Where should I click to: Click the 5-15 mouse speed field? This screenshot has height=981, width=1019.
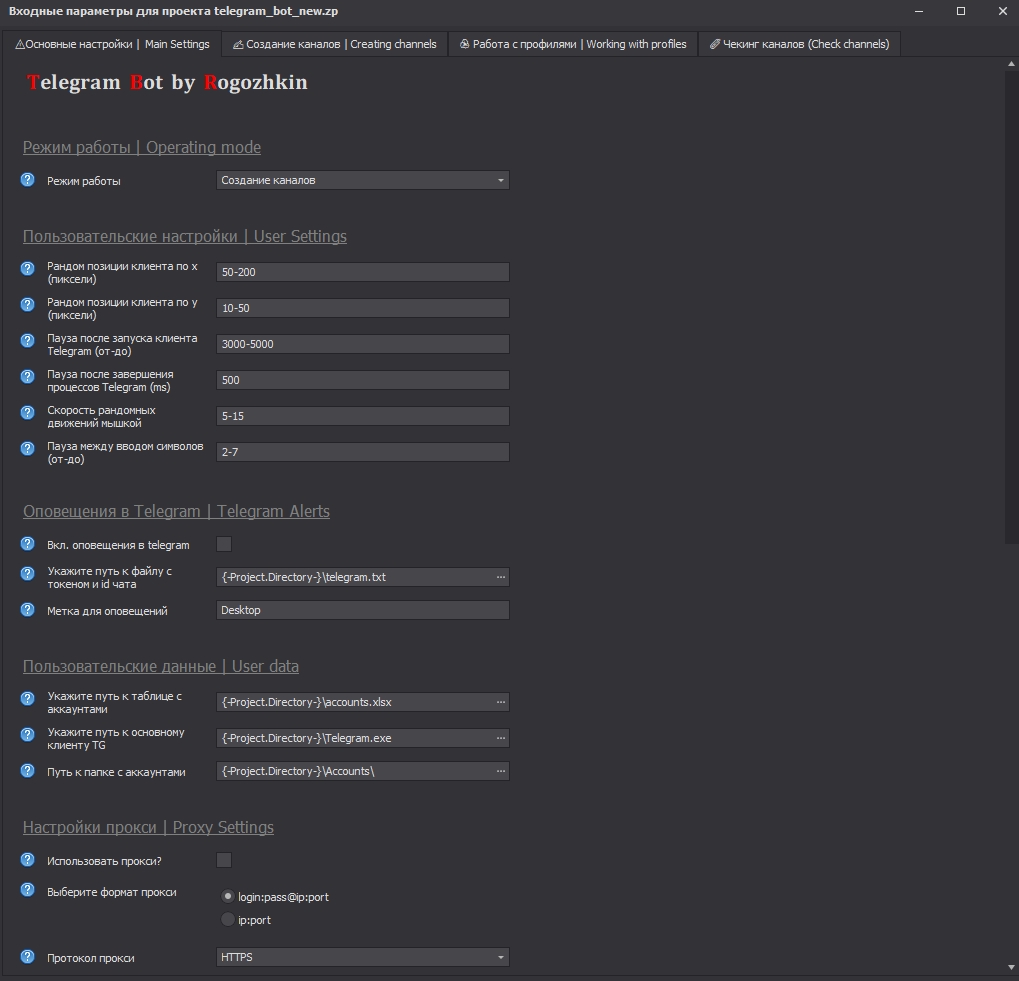(x=363, y=416)
